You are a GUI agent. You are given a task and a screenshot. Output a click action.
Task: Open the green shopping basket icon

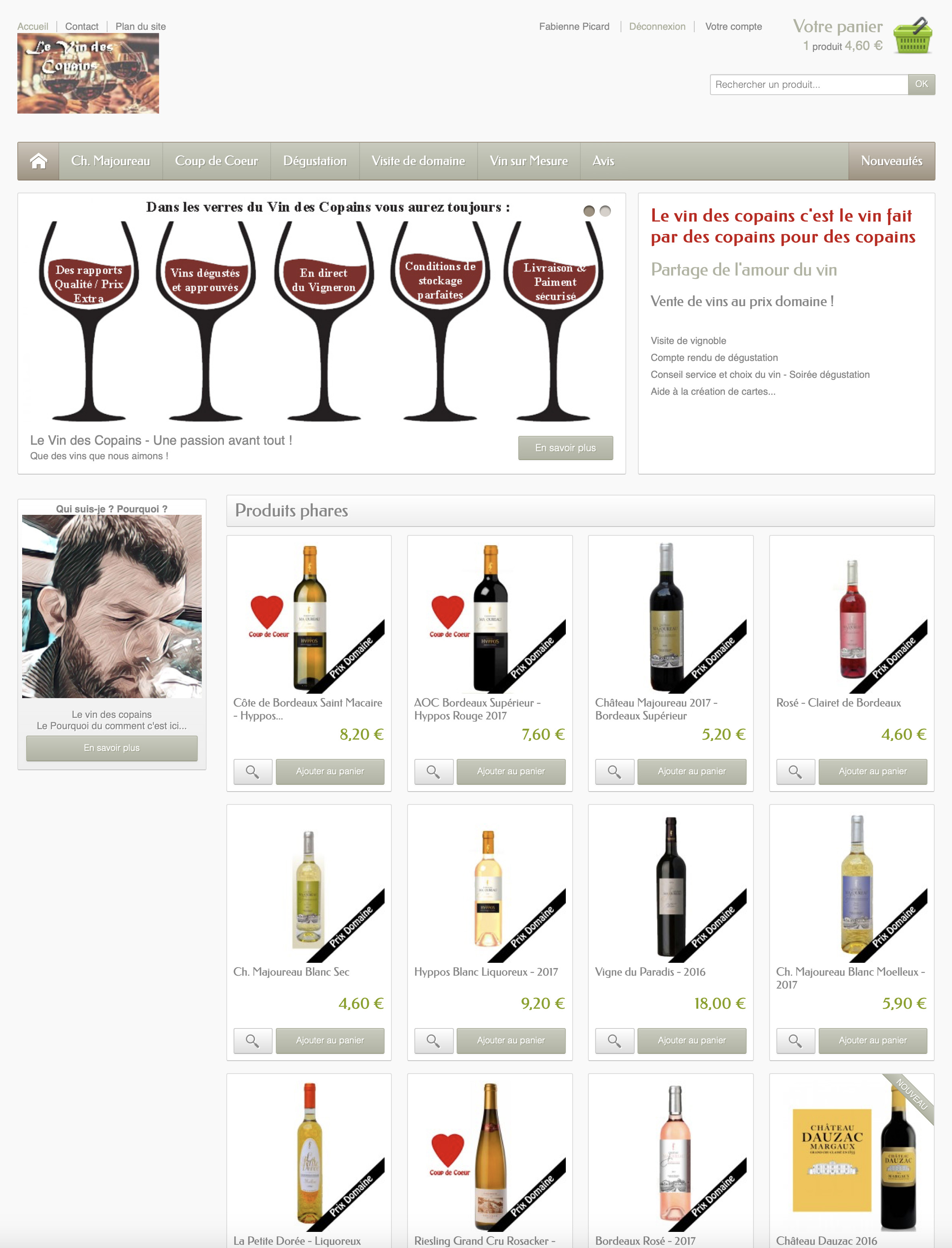pyautogui.click(x=913, y=36)
